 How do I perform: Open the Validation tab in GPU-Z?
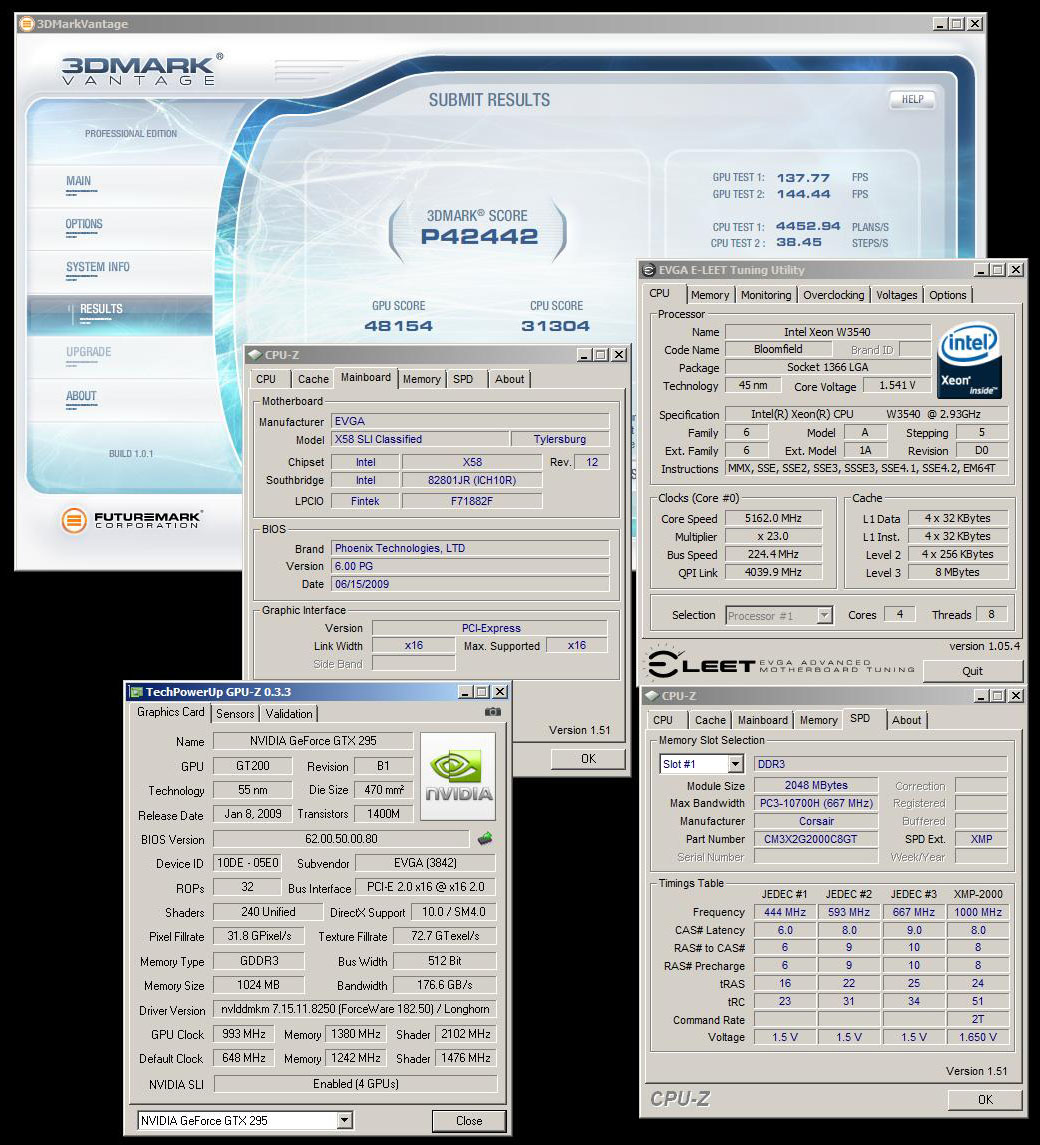coord(289,713)
